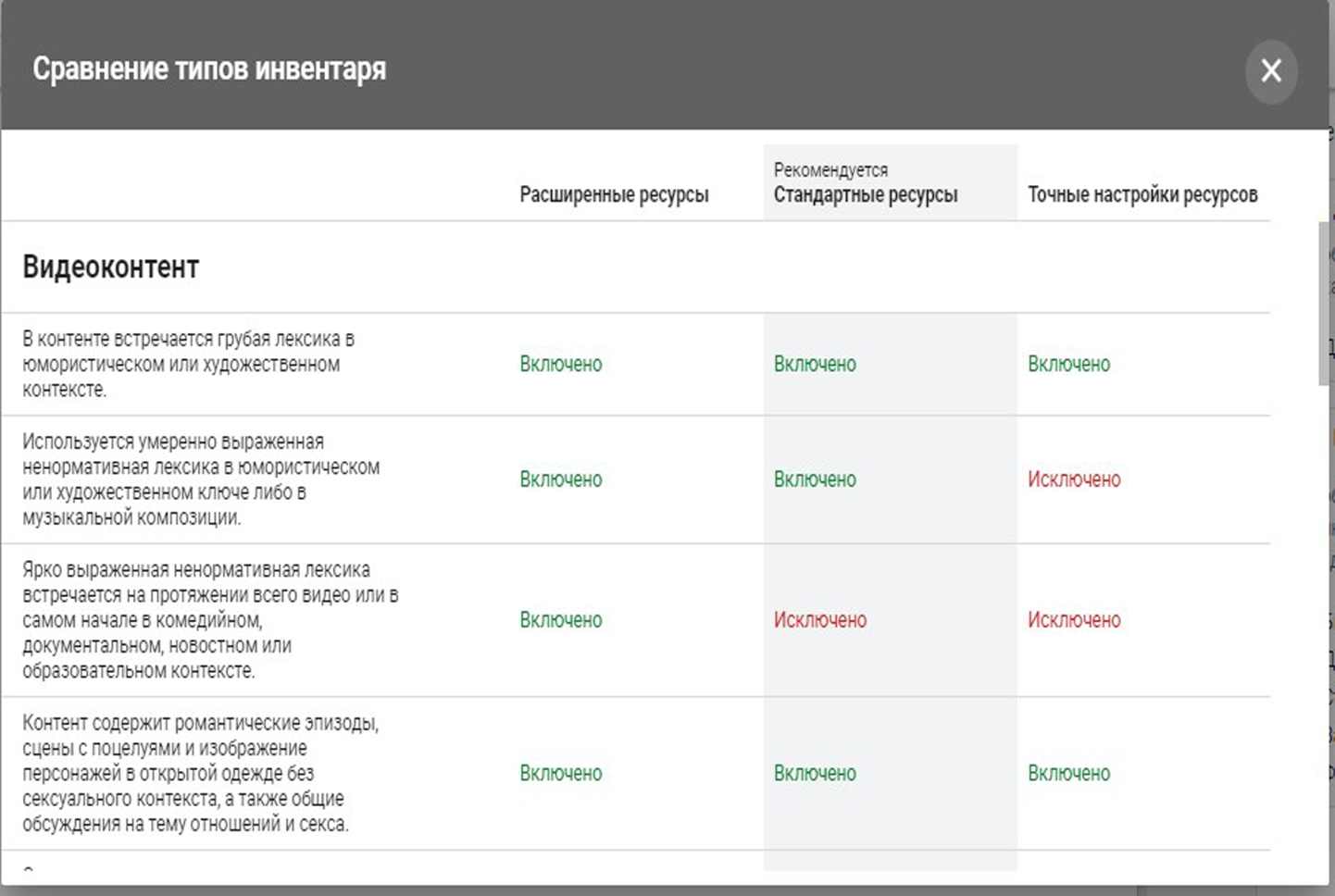Click 'Включено' under Стандартные for romantic episodes row
Screen dimensions: 1335x896
(x=815, y=773)
